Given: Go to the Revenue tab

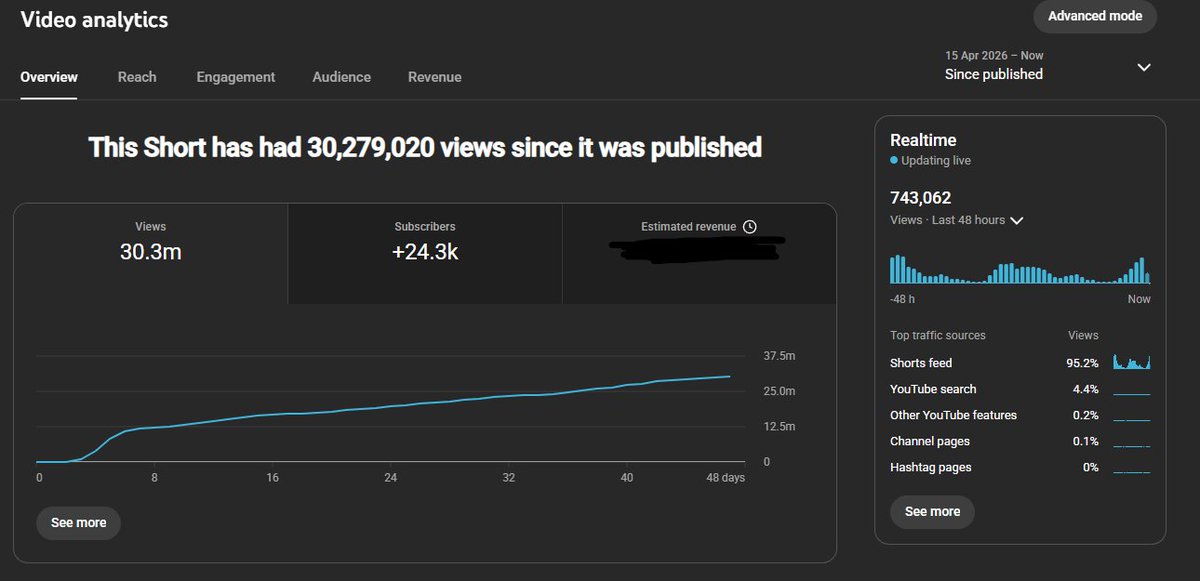Looking at the screenshot, I should click(435, 77).
